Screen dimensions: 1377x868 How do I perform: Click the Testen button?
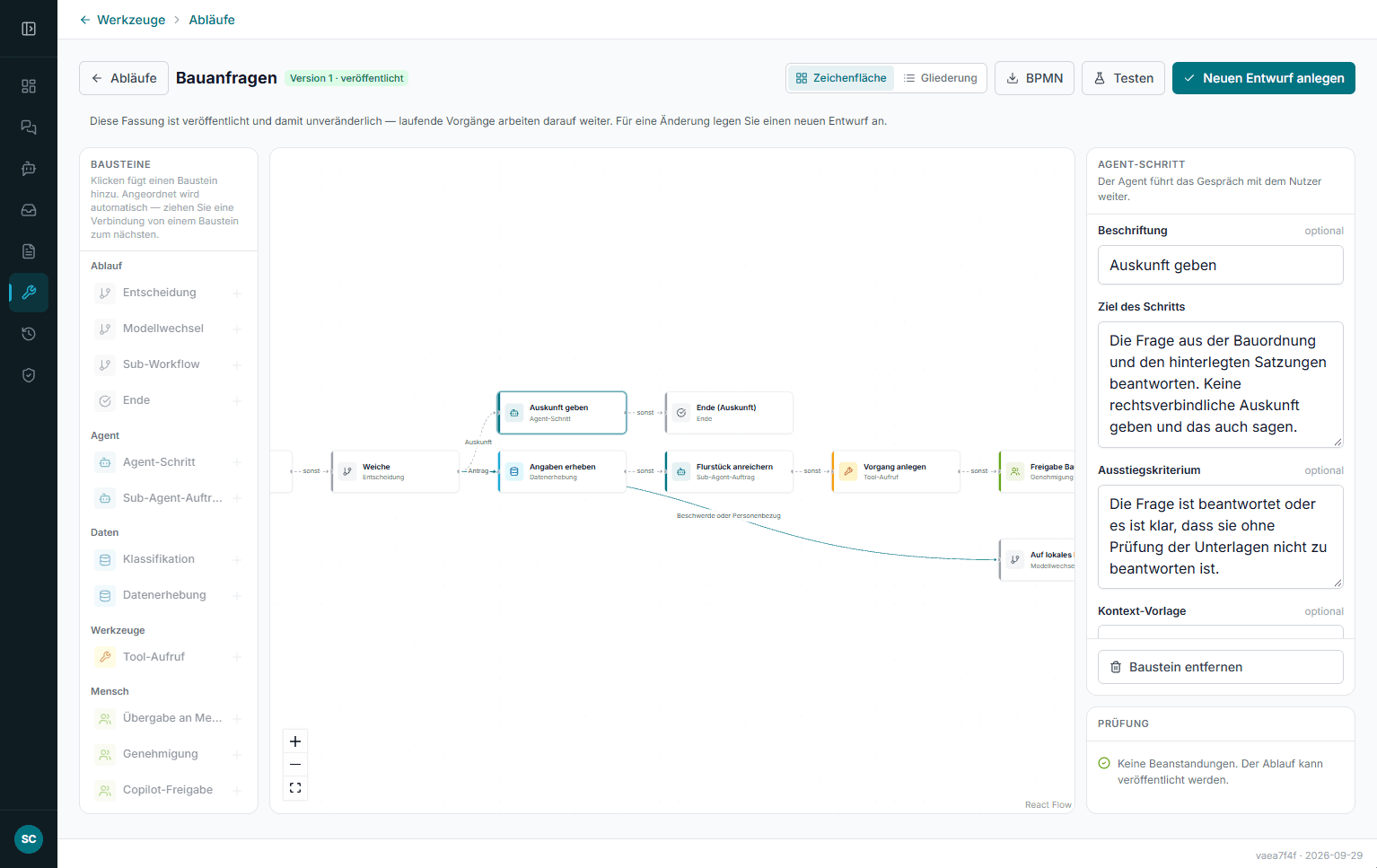coord(1124,78)
